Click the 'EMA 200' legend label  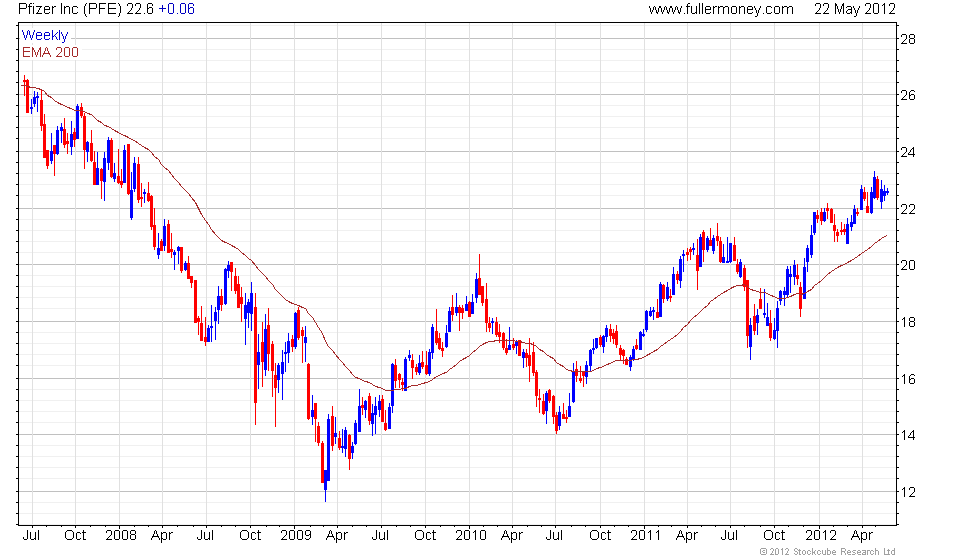[x=50, y=52]
